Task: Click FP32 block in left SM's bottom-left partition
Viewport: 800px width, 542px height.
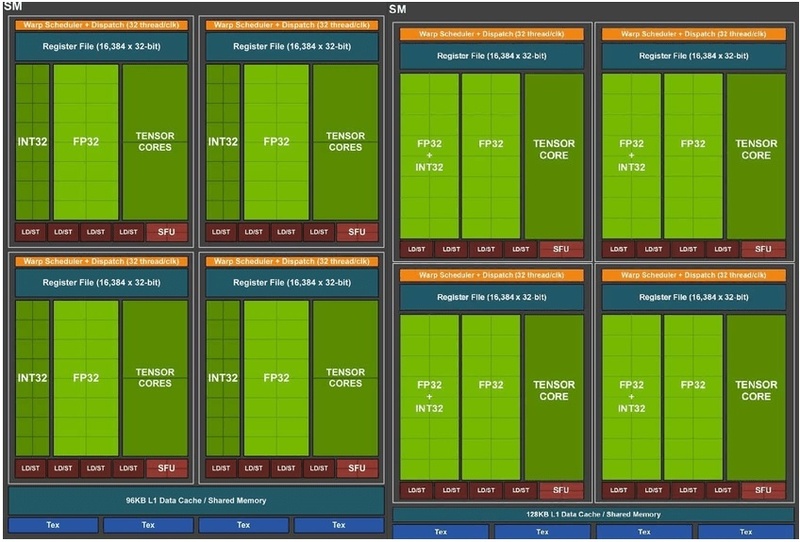Action: click(86, 378)
